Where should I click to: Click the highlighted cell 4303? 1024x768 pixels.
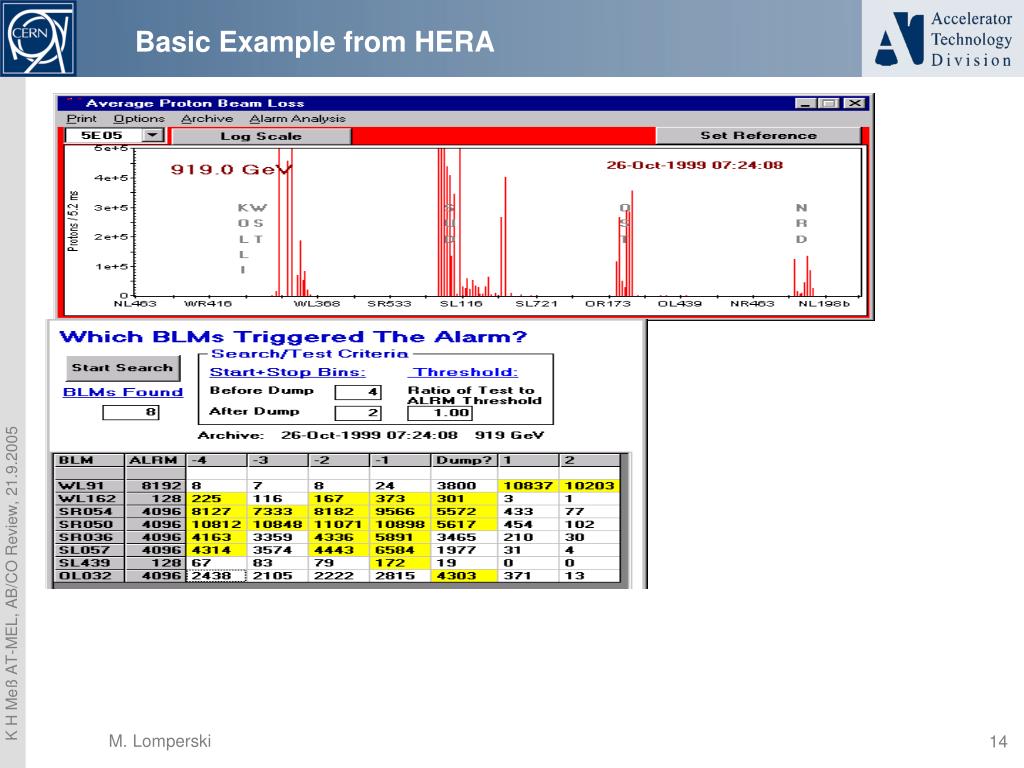(464, 576)
